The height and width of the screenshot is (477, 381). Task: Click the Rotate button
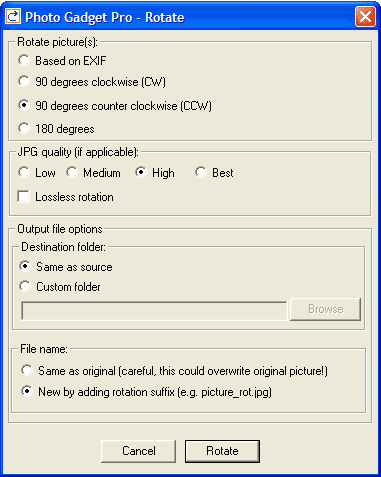[222, 451]
